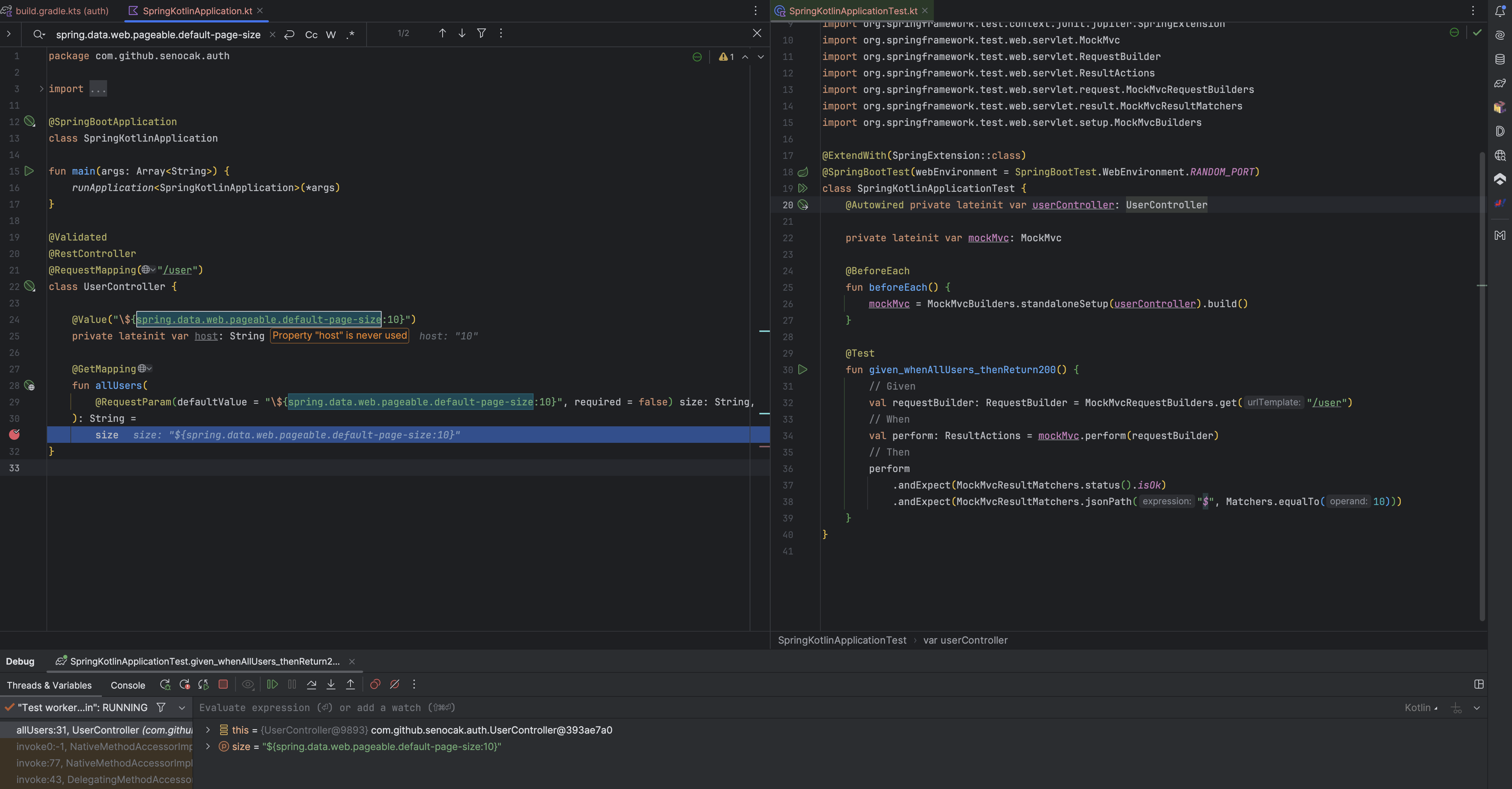Run main function from line 15 gutter
The width and height of the screenshot is (1512, 789).
pyautogui.click(x=29, y=172)
